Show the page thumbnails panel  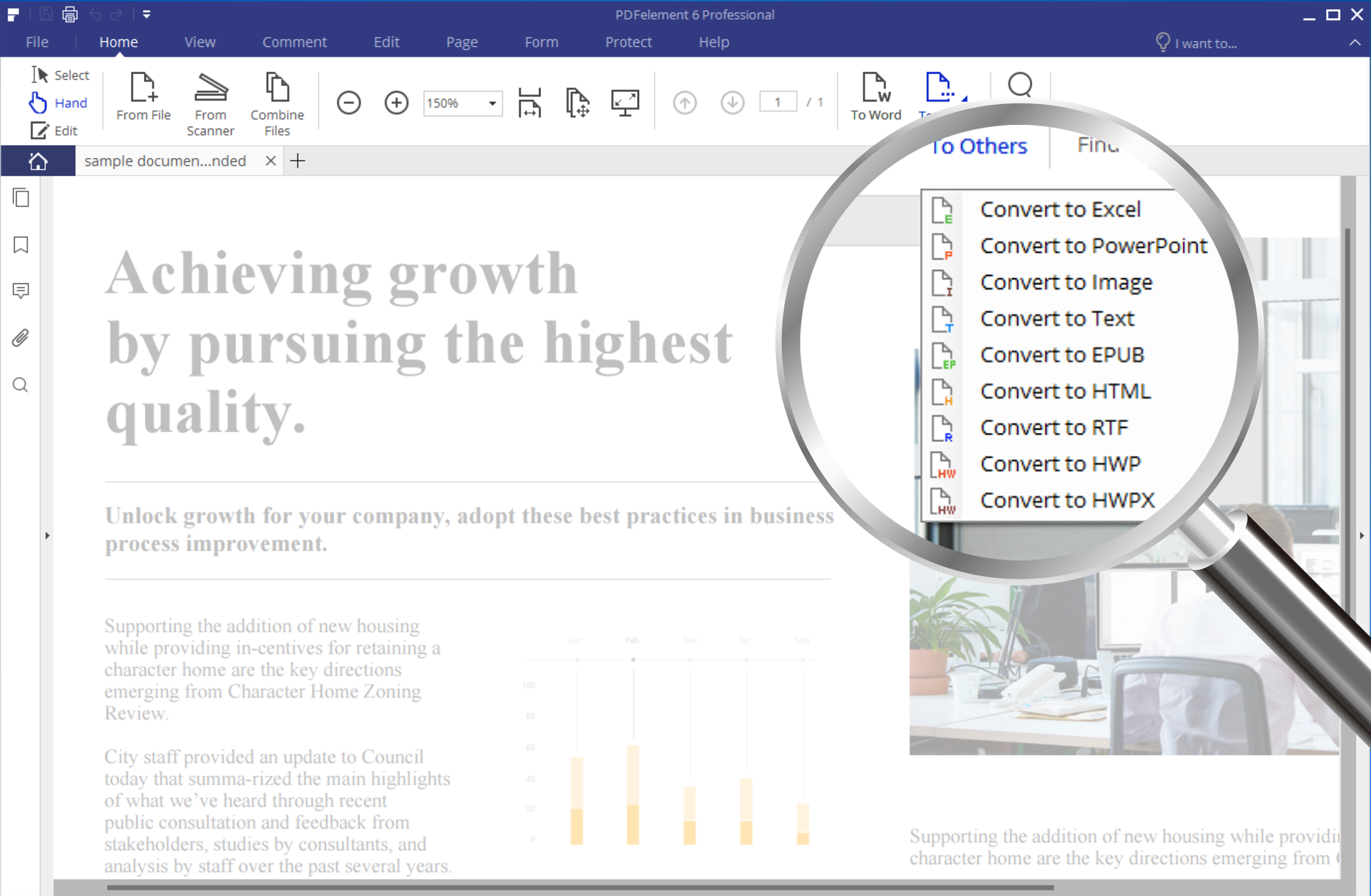coord(21,197)
